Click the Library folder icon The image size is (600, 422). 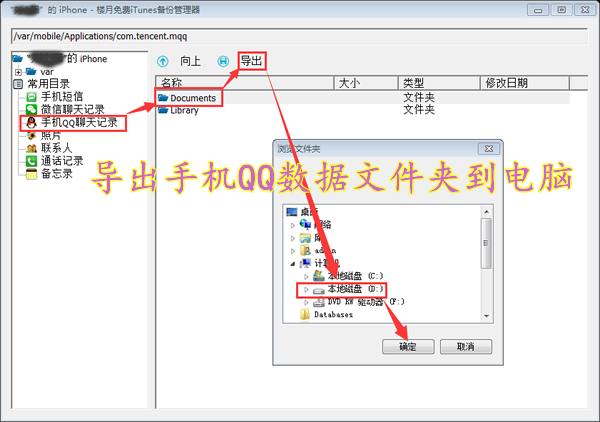coord(163,110)
